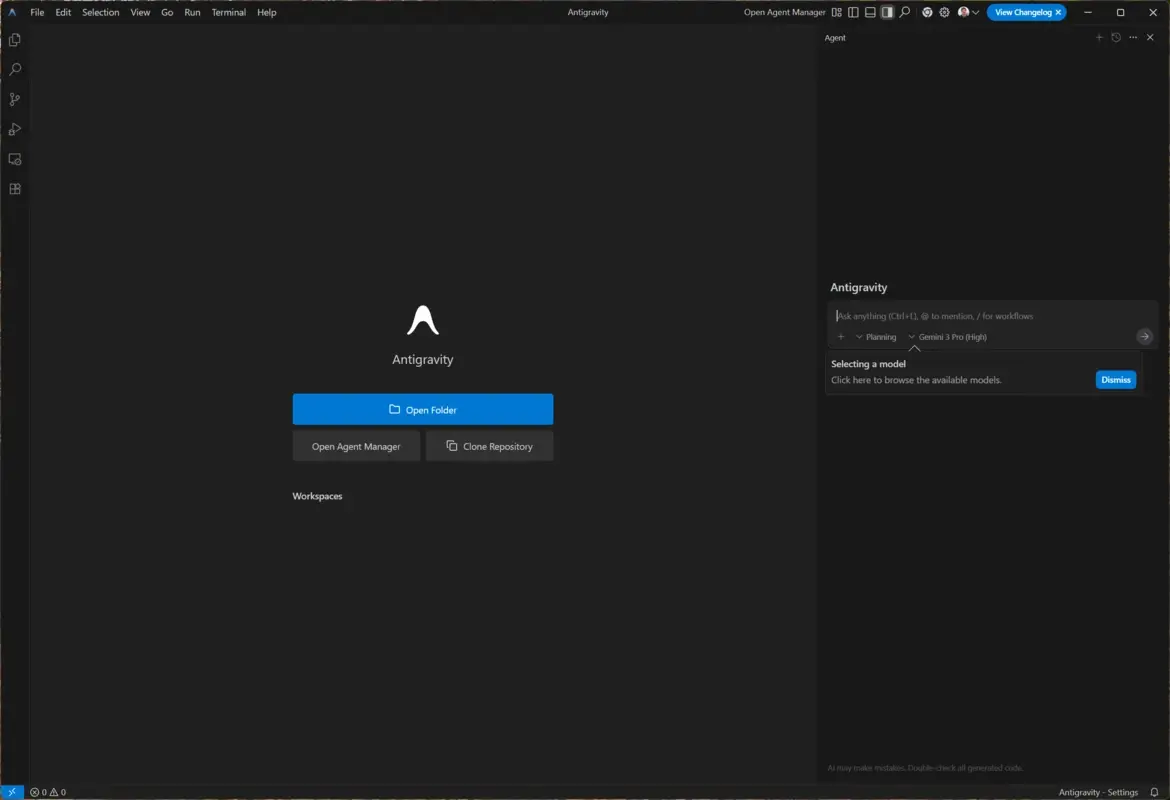Click the Open Folder button
The height and width of the screenshot is (800, 1170).
click(x=422, y=409)
